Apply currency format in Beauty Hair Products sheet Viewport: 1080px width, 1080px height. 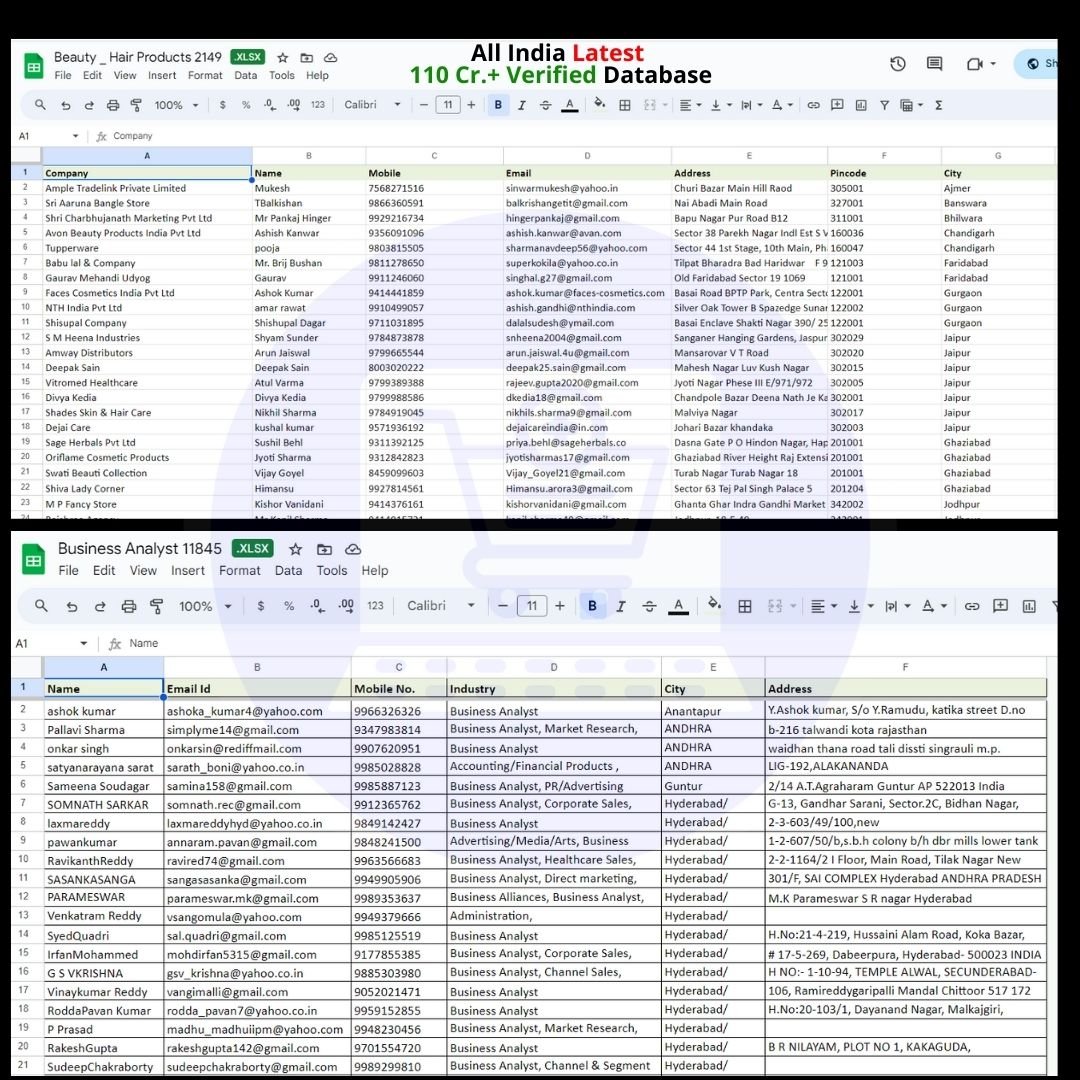[x=222, y=105]
